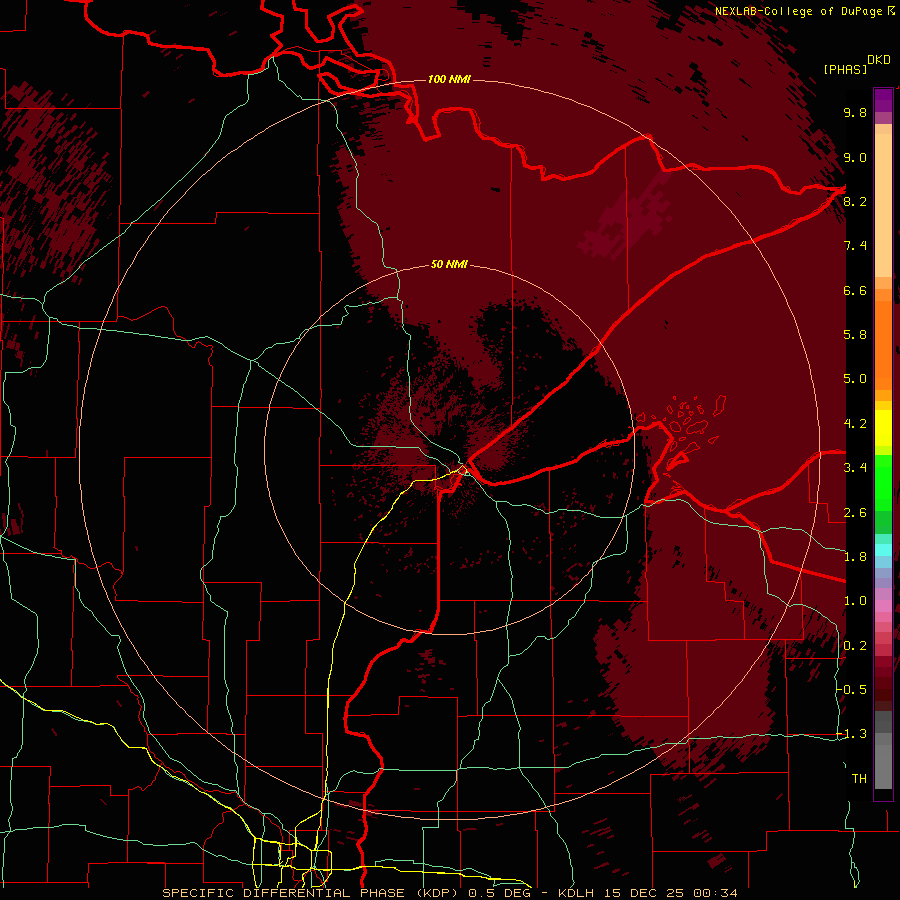Click the 0.2 scale value
Image resolution: width=900 pixels, height=900 pixels.
855,646
